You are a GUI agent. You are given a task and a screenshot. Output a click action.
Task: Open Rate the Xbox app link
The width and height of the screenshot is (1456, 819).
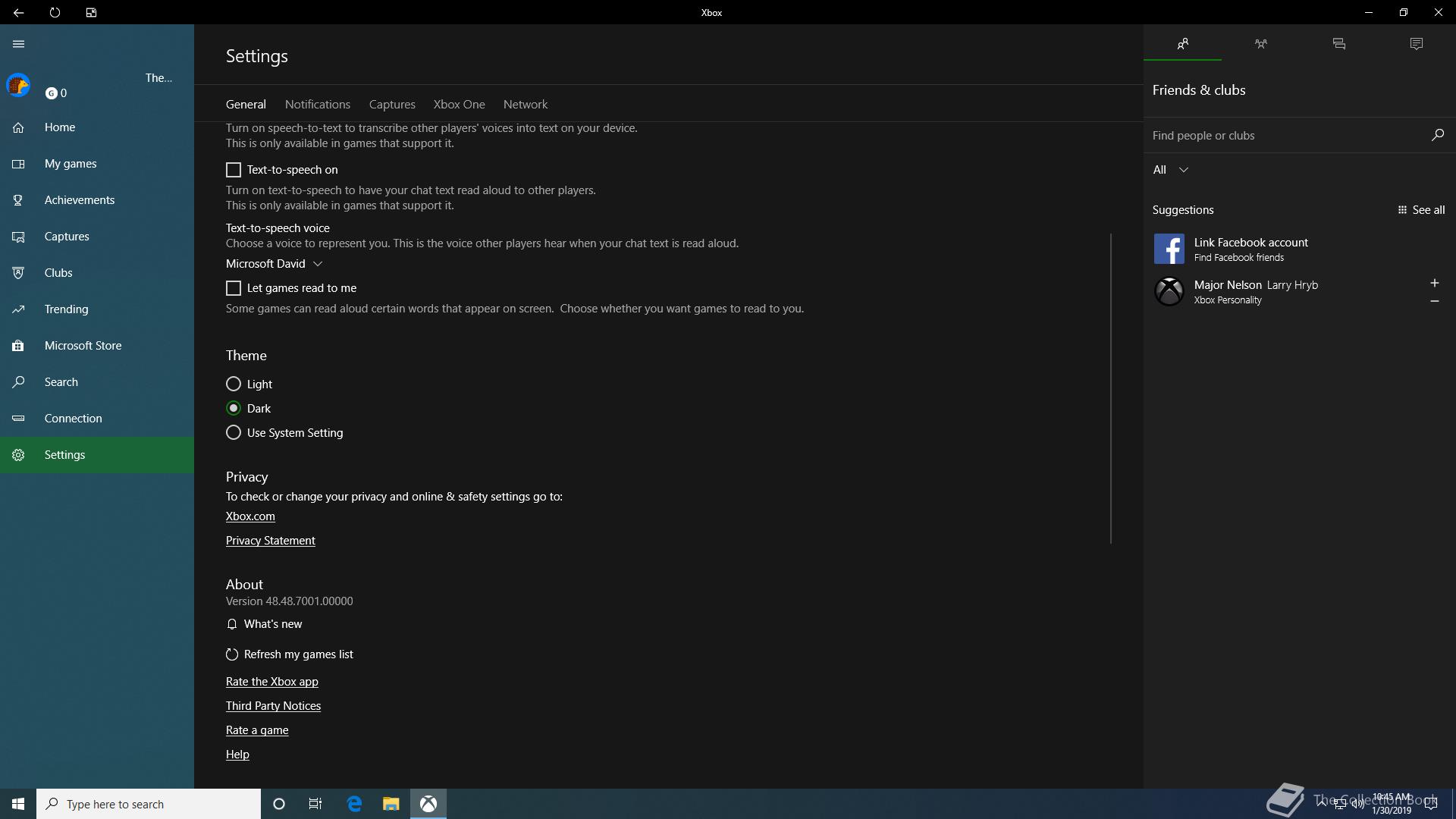[x=271, y=682]
